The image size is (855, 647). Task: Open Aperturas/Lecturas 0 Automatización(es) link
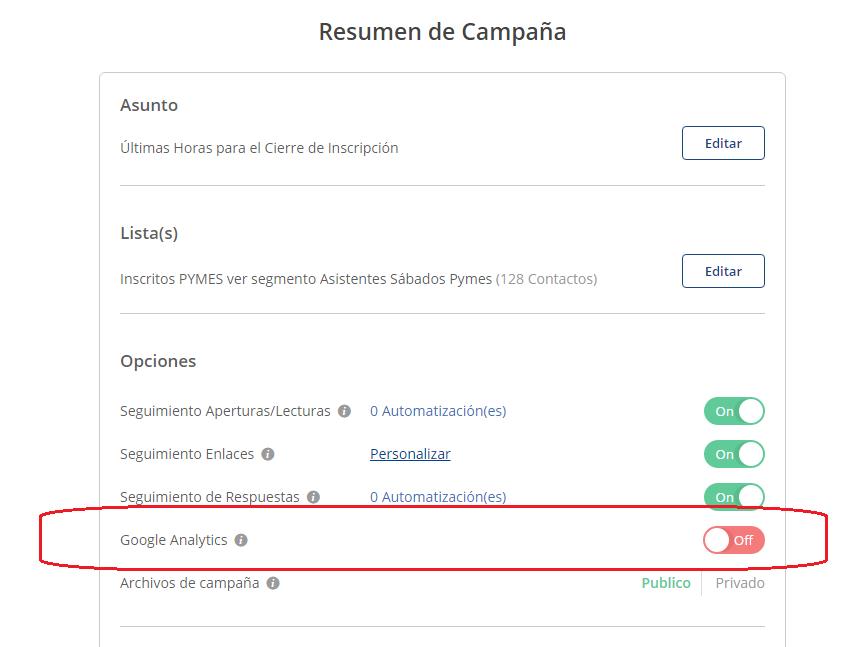[438, 411]
